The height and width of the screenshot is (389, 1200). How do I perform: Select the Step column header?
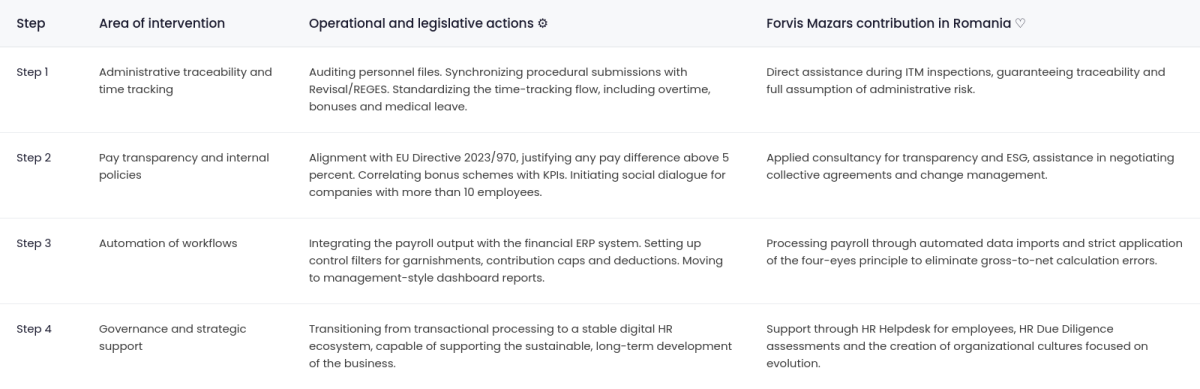(x=31, y=23)
